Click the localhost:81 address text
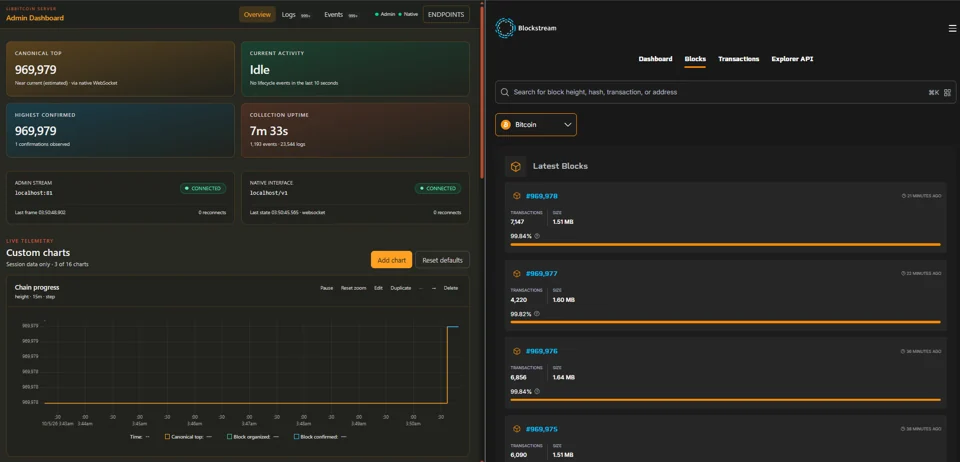 click(x=34, y=193)
